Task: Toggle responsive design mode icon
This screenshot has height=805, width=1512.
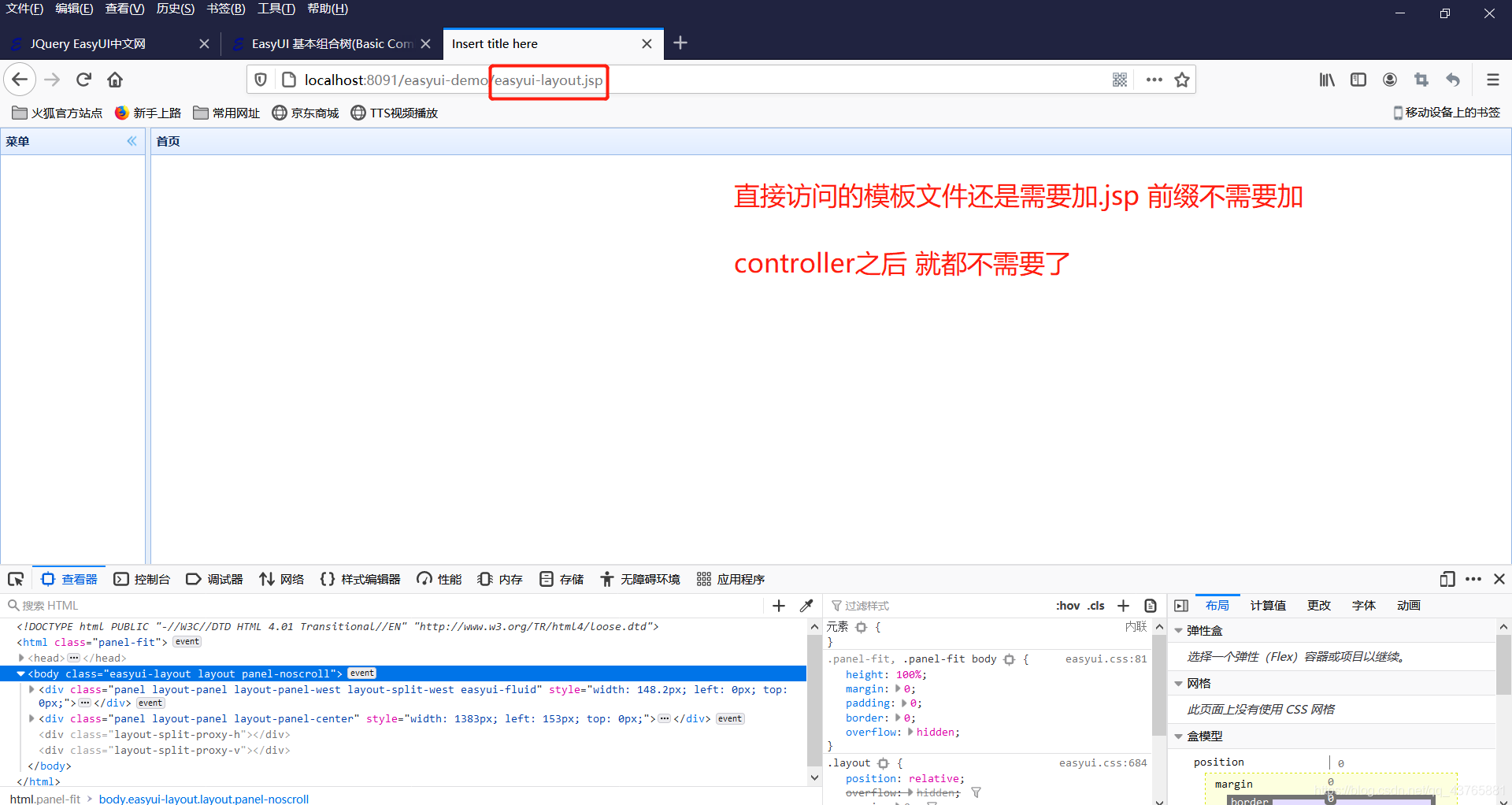Action: tap(1447, 580)
